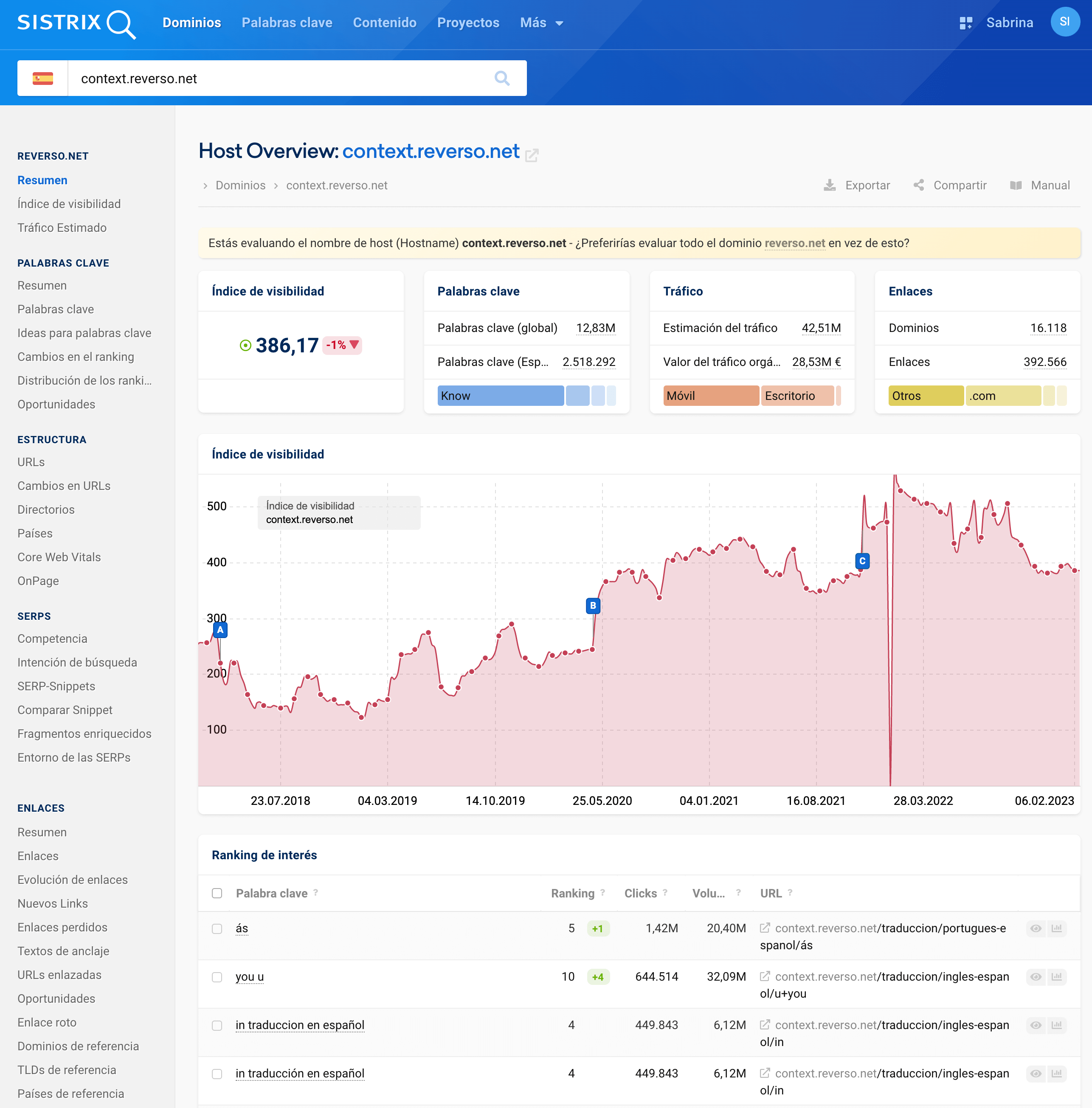Click the search magnifier icon in the domain field
This screenshot has width=1092, height=1108.
[x=502, y=79]
